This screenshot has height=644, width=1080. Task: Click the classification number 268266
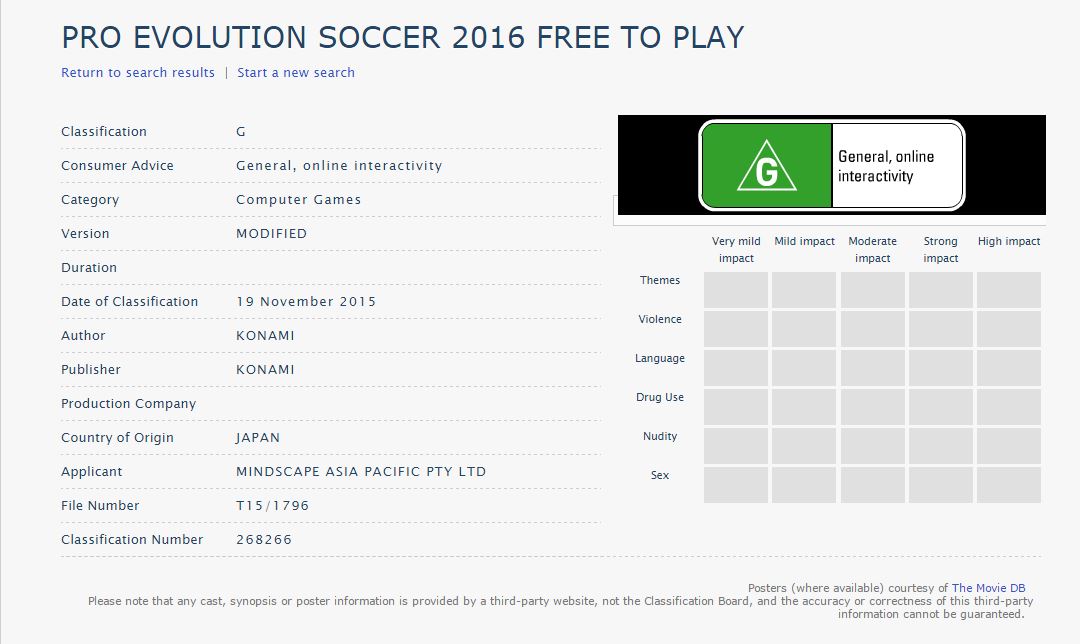coord(264,539)
